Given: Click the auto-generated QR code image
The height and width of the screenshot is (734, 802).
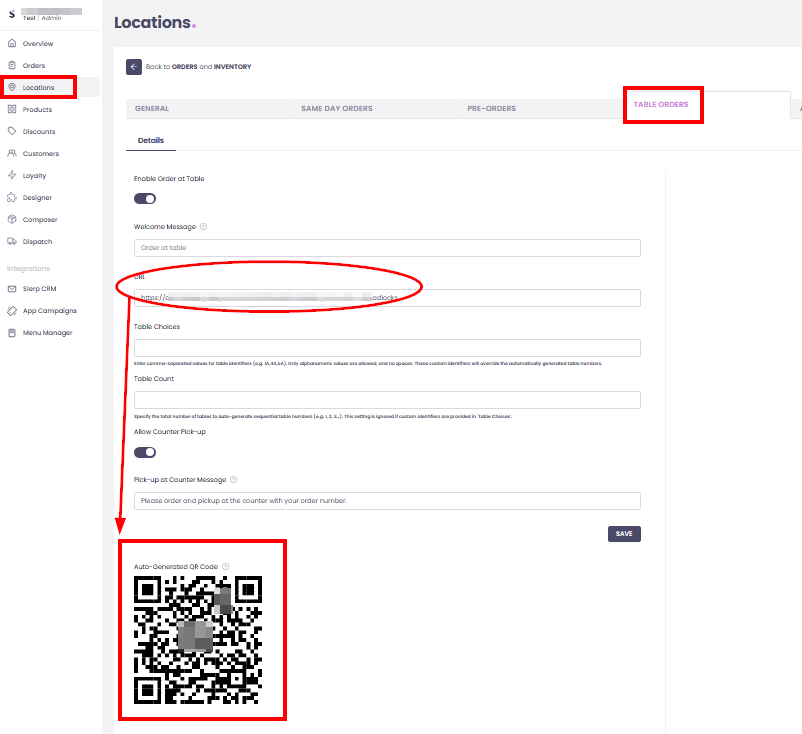Looking at the screenshot, I should click(x=198, y=638).
